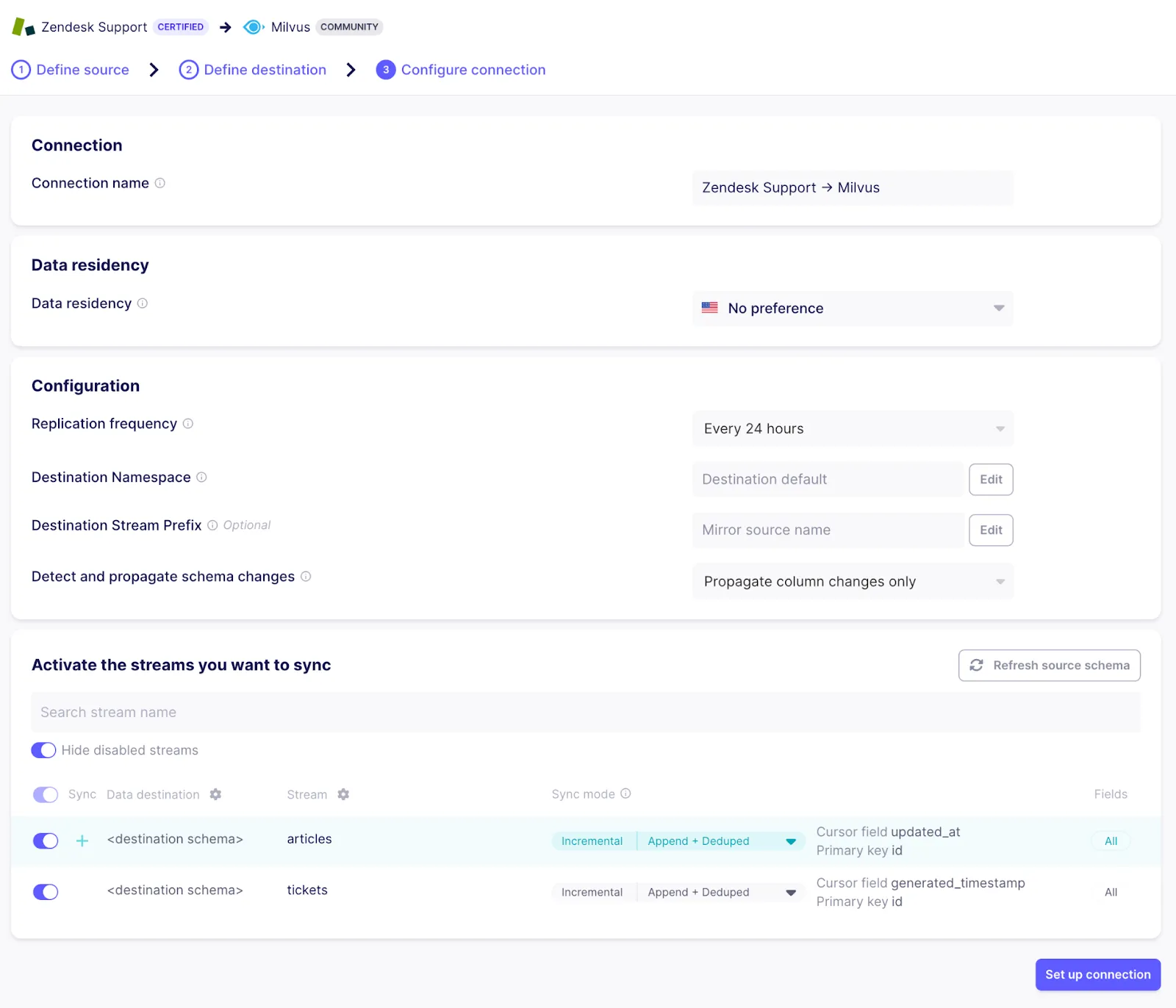Open the Replication frequency info tooltip icon

(188, 424)
